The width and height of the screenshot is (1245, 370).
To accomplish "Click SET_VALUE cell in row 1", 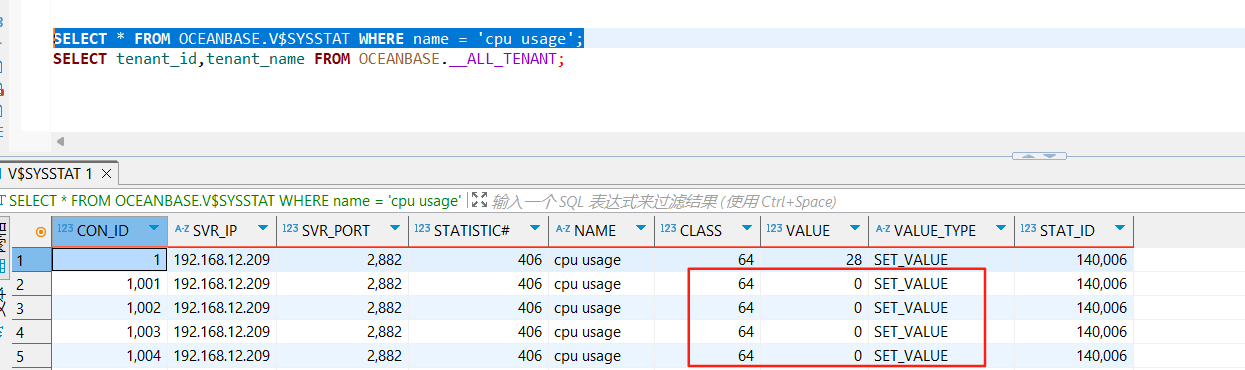I will (x=940, y=260).
